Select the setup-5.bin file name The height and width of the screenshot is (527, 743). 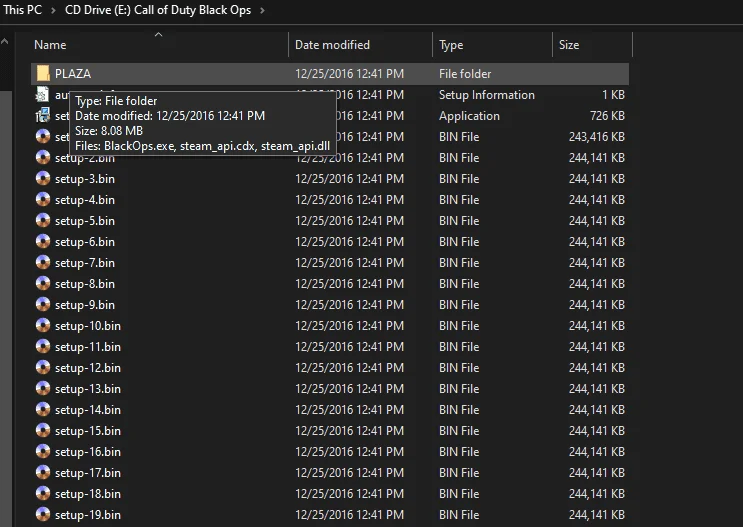85,221
